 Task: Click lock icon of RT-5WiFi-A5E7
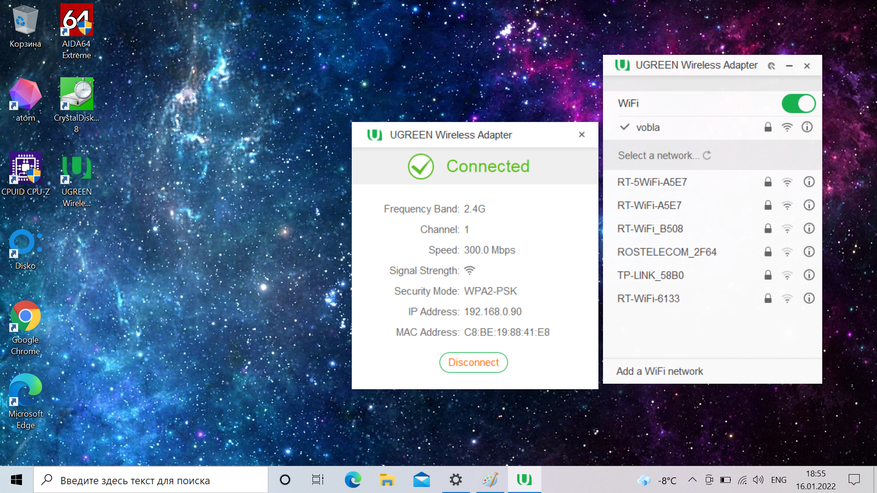tap(768, 182)
